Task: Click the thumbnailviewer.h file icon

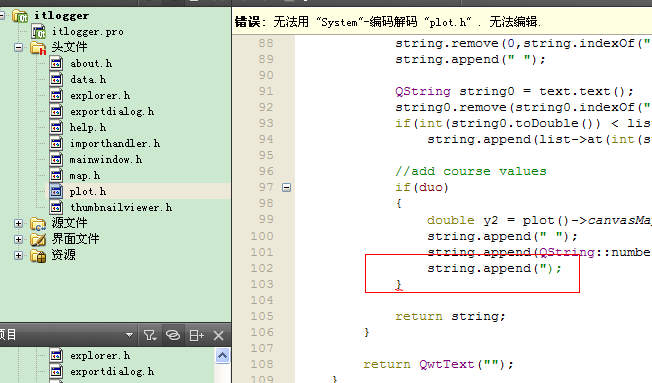Action: (x=56, y=208)
